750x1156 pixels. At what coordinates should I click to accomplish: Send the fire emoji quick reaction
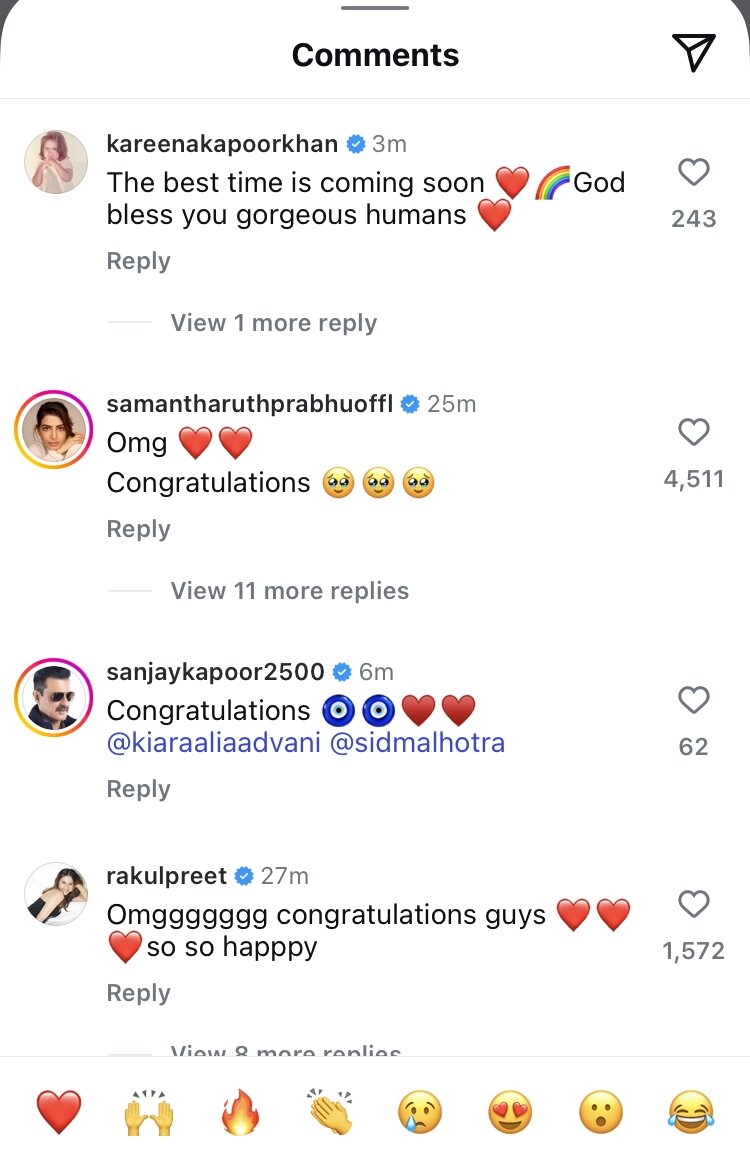(240, 1112)
